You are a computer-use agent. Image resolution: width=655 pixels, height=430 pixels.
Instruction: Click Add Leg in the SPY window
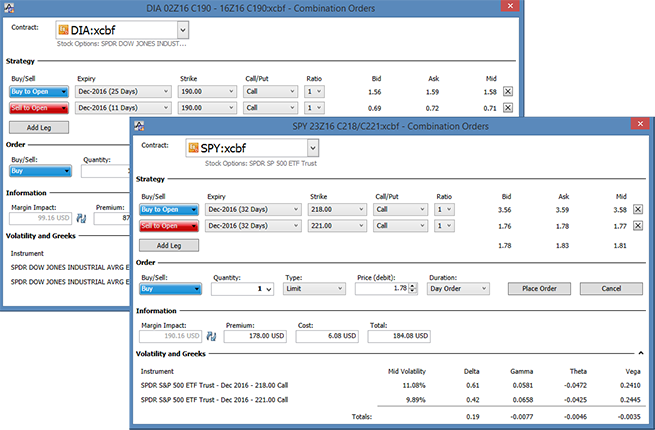coord(169,245)
